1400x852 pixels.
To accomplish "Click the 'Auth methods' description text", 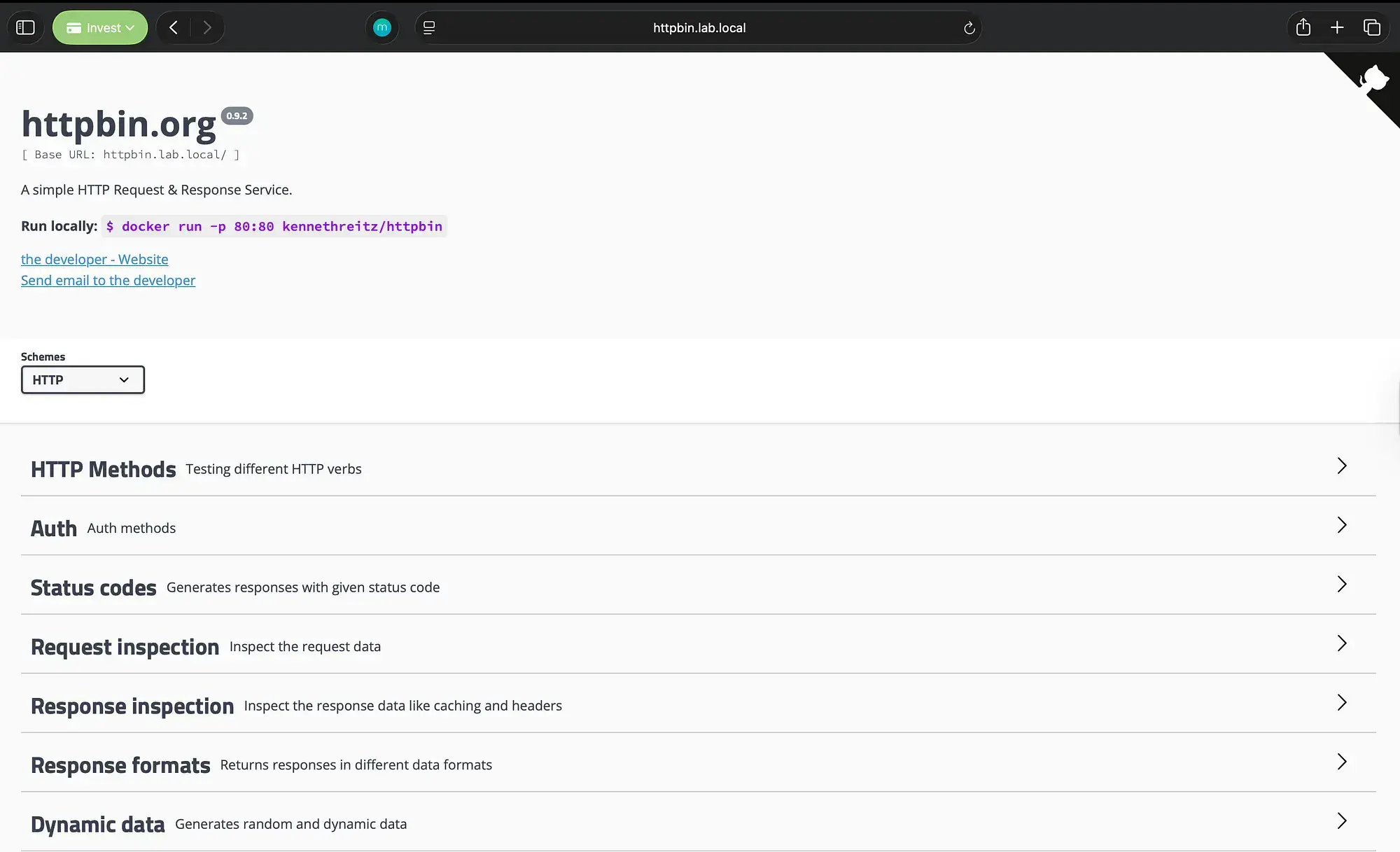I will click(x=132, y=529).
